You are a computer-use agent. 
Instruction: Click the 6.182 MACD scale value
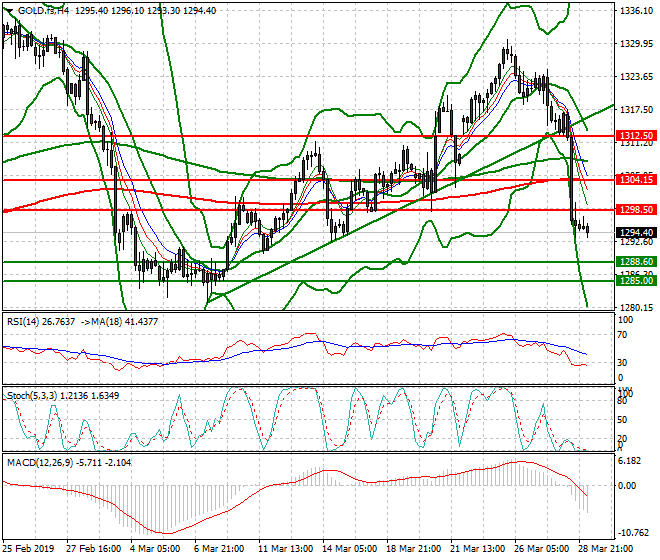pyautogui.click(x=630, y=461)
